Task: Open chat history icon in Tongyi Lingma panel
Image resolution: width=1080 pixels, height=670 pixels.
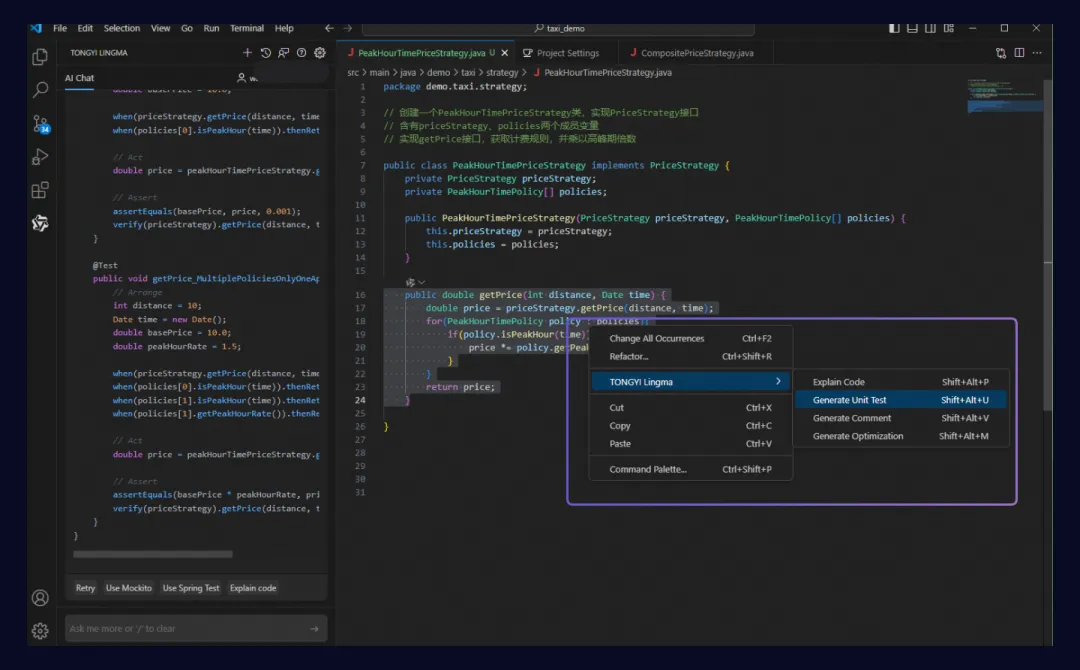Action: 265,52
